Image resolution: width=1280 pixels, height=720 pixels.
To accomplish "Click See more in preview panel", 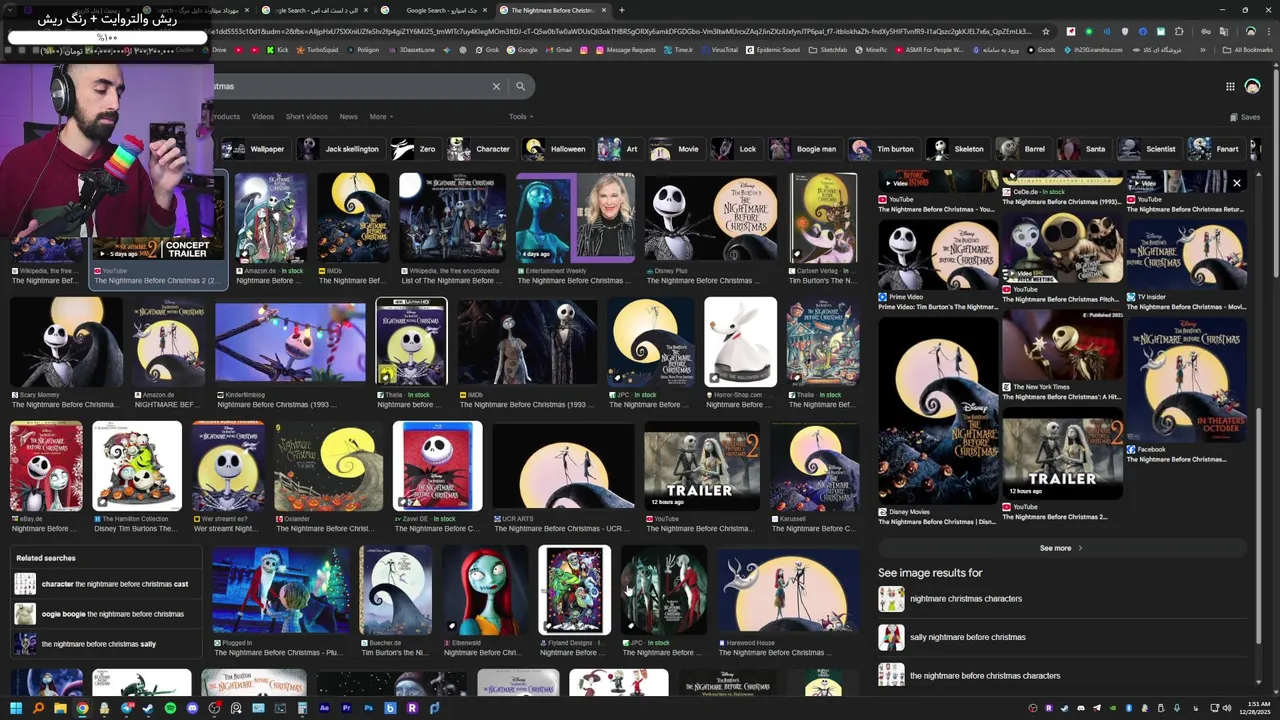I will (x=1060, y=548).
